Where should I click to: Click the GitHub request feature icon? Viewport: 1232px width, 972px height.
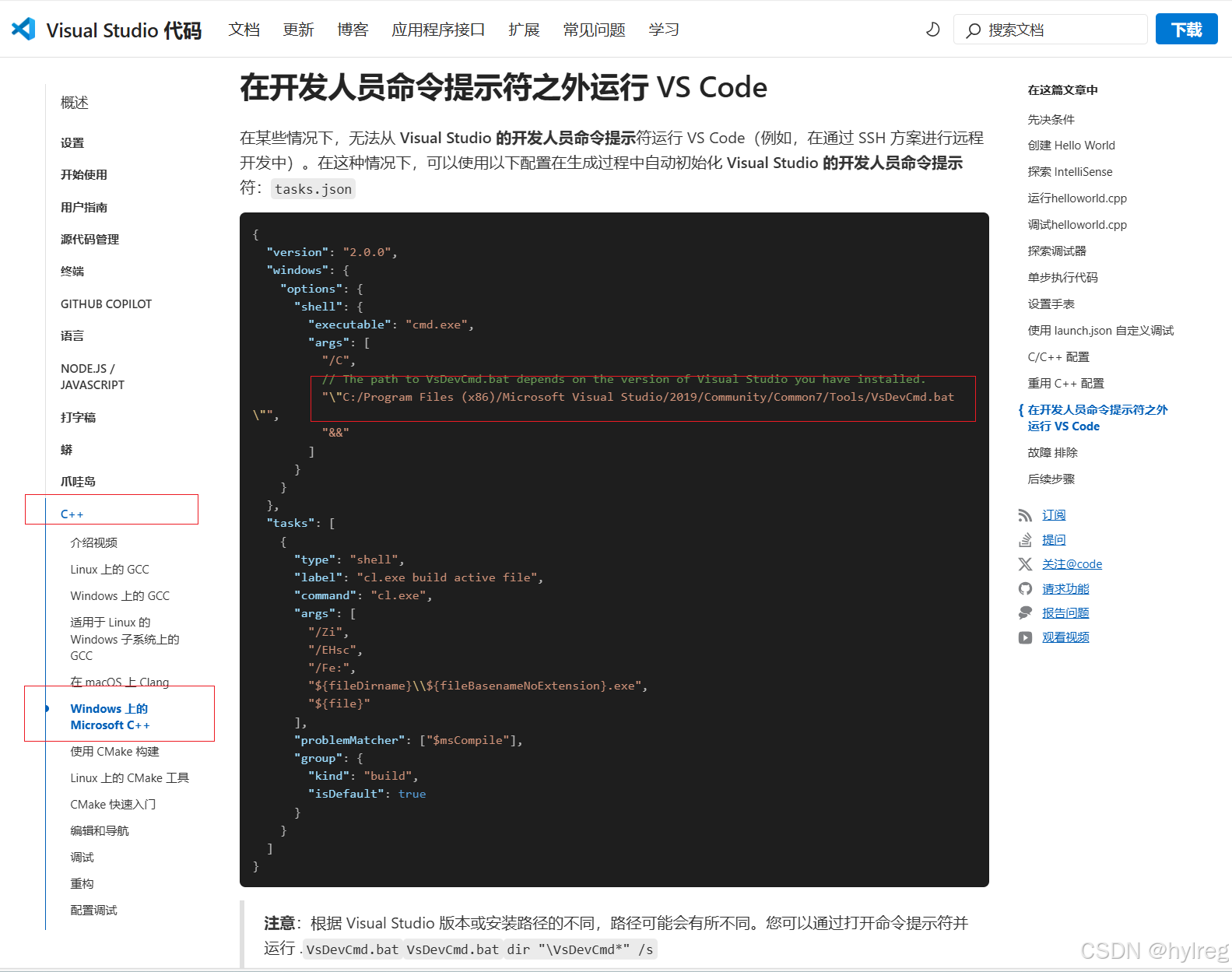pyautogui.click(x=1025, y=588)
